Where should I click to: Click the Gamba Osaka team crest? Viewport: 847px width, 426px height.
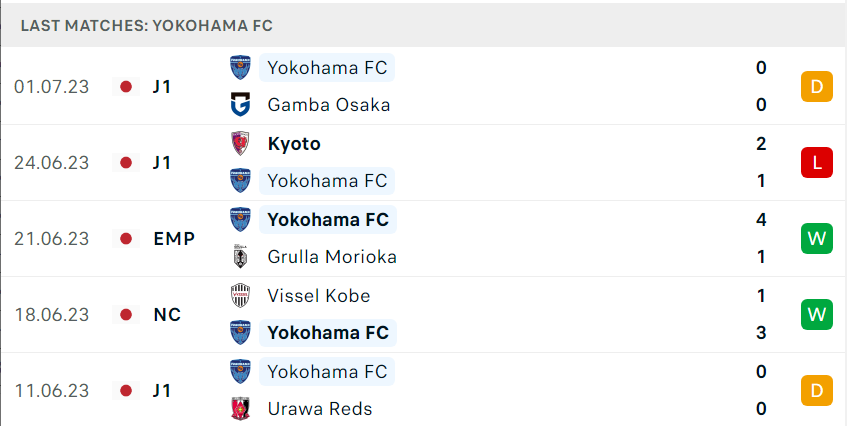click(x=240, y=105)
